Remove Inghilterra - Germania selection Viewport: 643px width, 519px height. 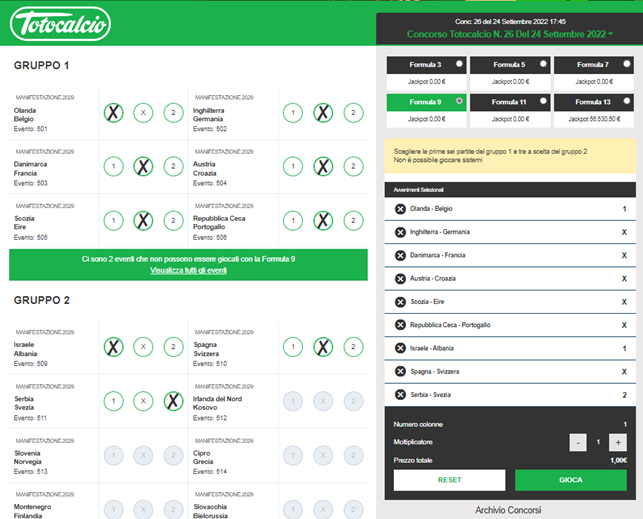point(400,232)
